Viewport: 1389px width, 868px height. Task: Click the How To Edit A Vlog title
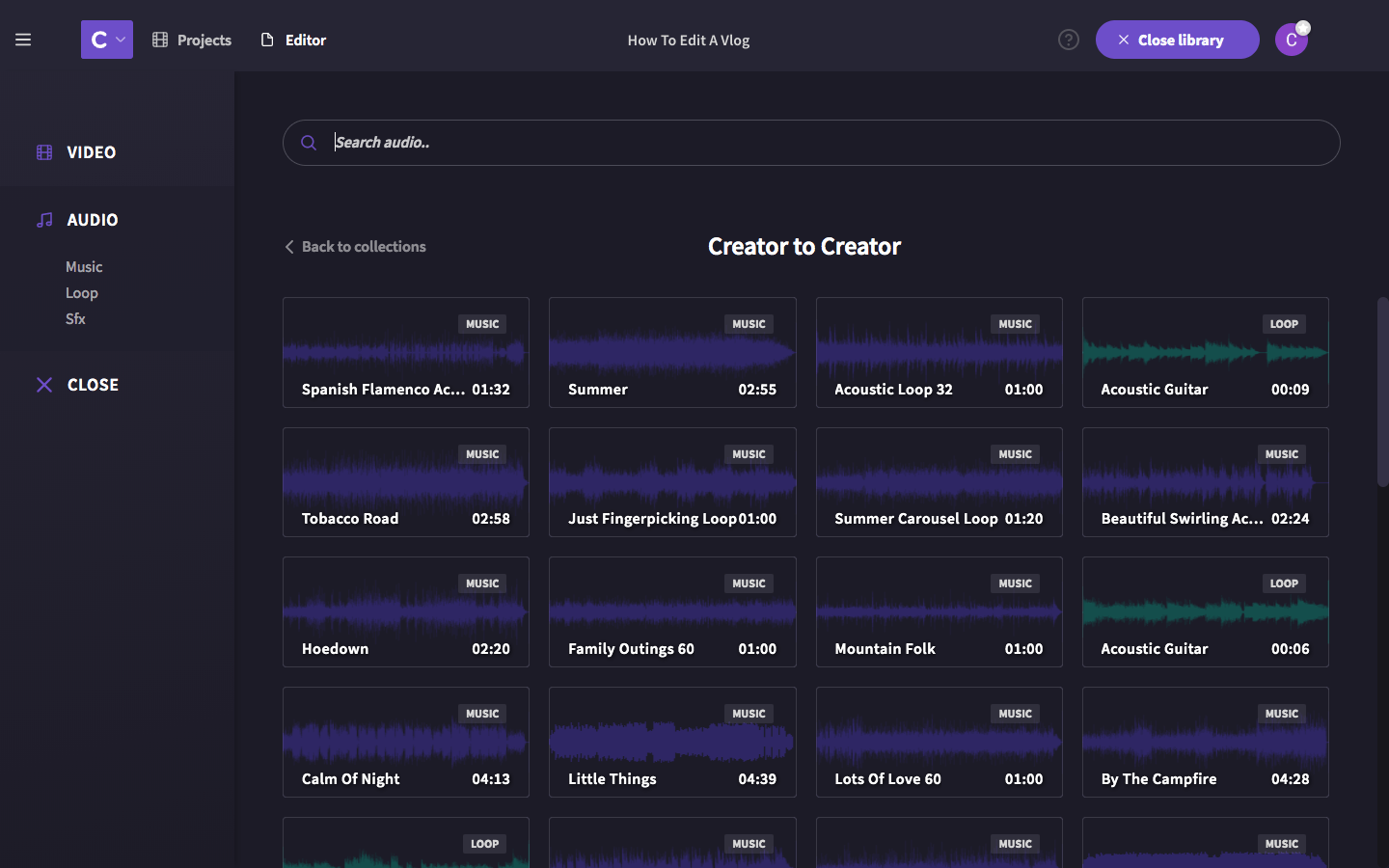point(689,41)
